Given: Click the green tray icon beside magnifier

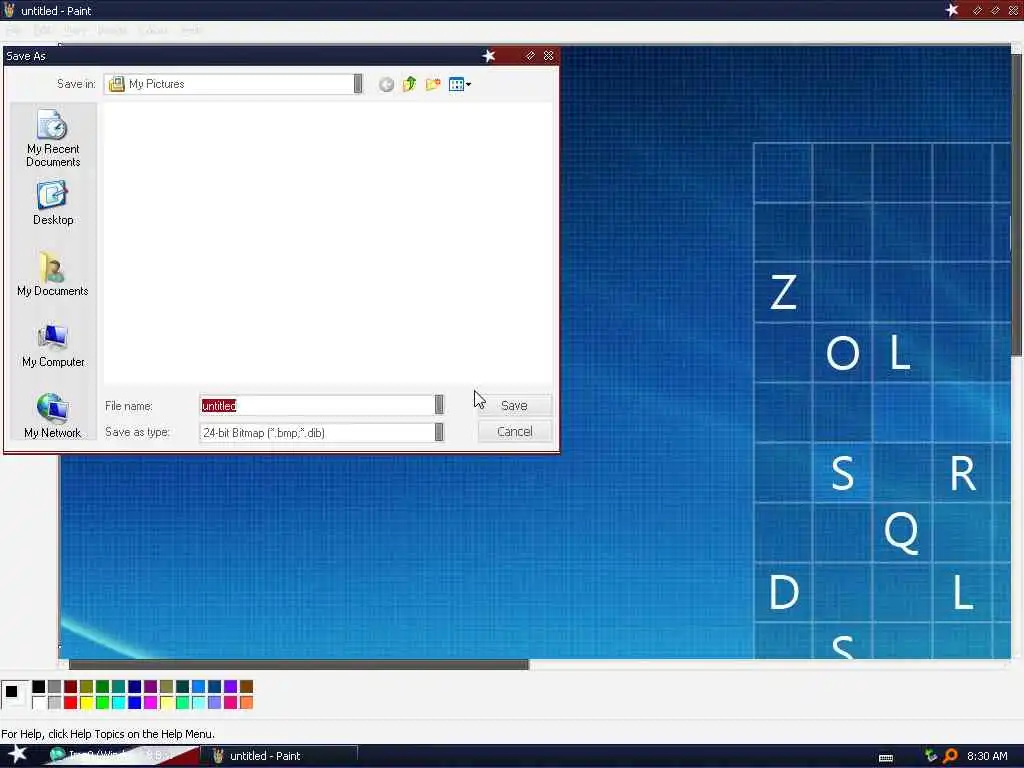Looking at the screenshot, I should pyautogui.click(x=931, y=756).
